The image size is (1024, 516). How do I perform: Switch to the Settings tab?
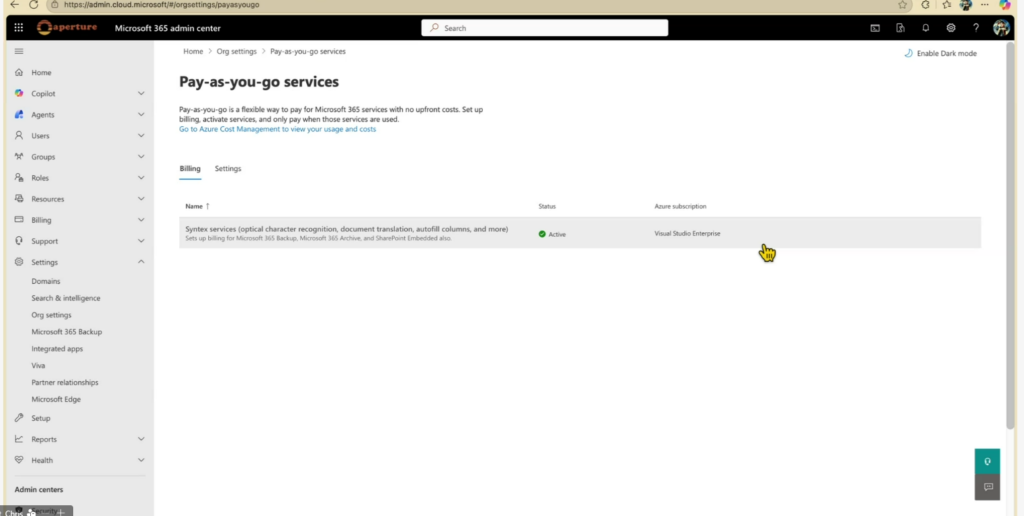[x=228, y=169]
